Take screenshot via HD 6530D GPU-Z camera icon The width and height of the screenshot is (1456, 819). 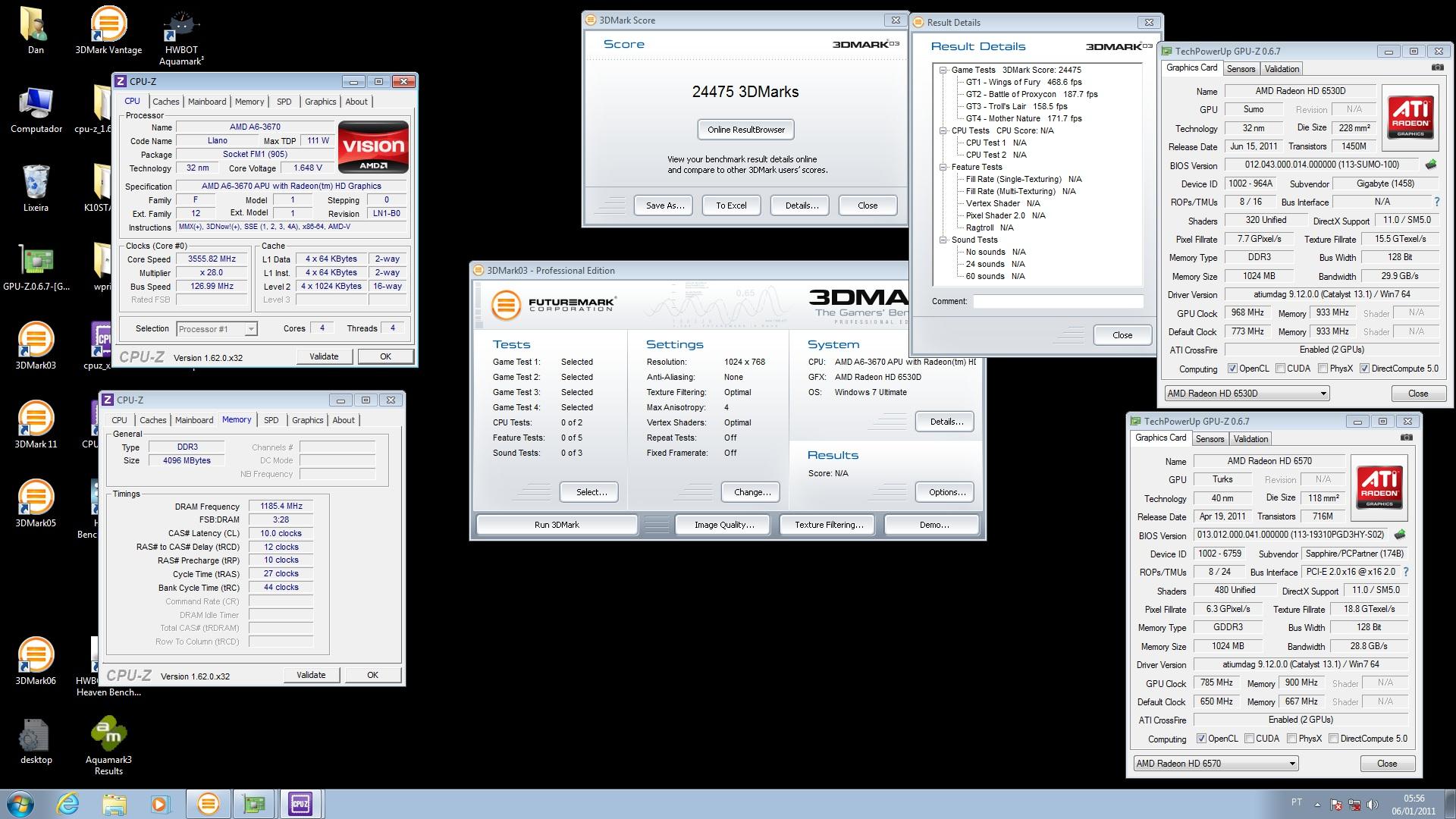pyautogui.click(x=1437, y=67)
